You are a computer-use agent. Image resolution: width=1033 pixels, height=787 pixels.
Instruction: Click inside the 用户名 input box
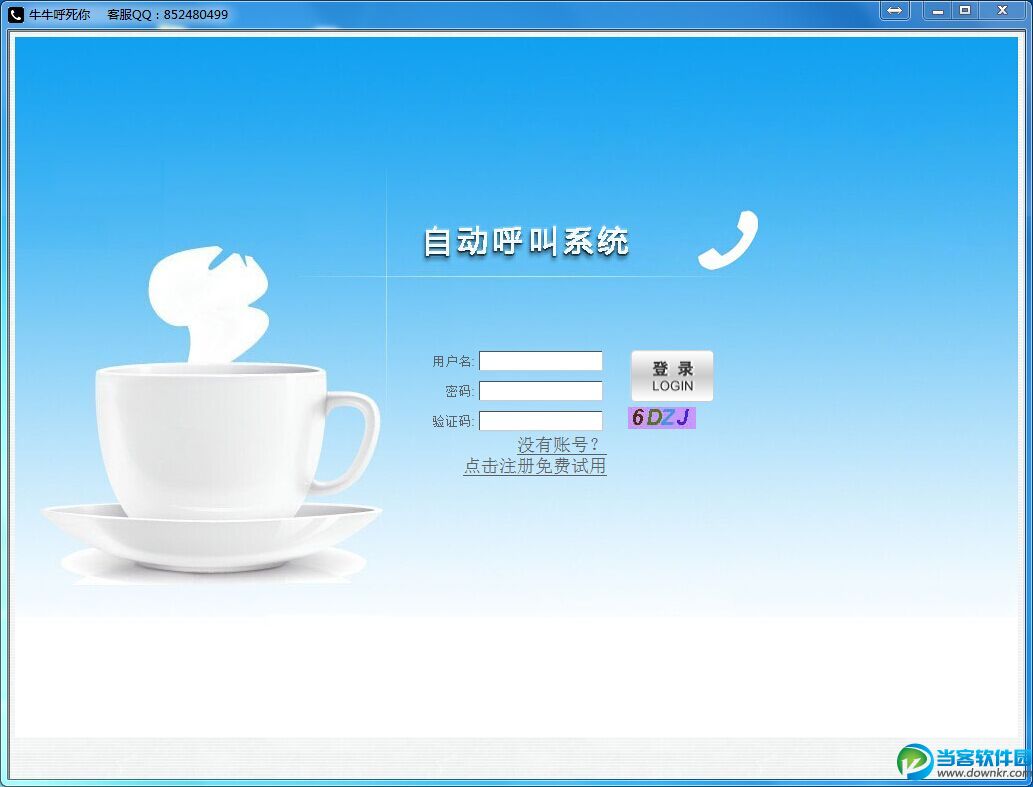pyautogui.click(x=540, y=361)
